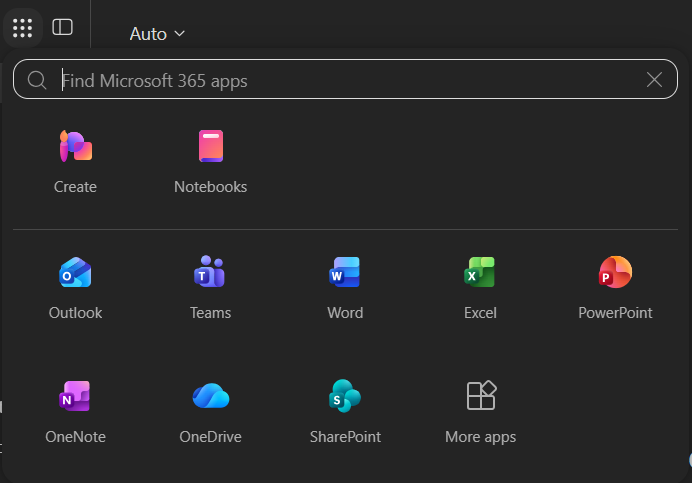
Task: Launch PowerPoint
Action: [615, 287]
